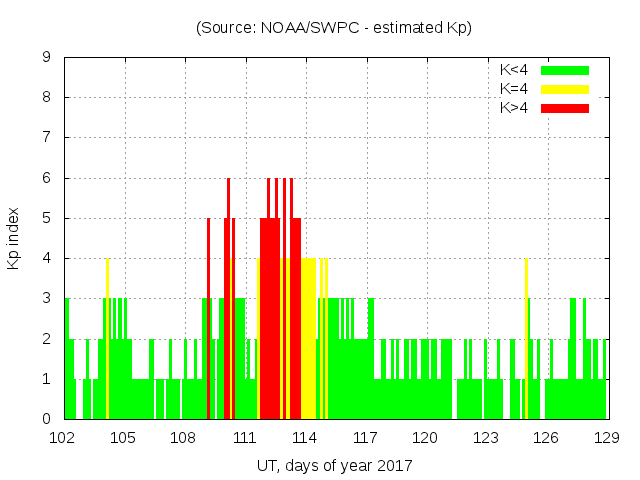Screen dimensions: 640x480
Task: Click the NOAA/SWPC source title text
Action: pos(333,28)
